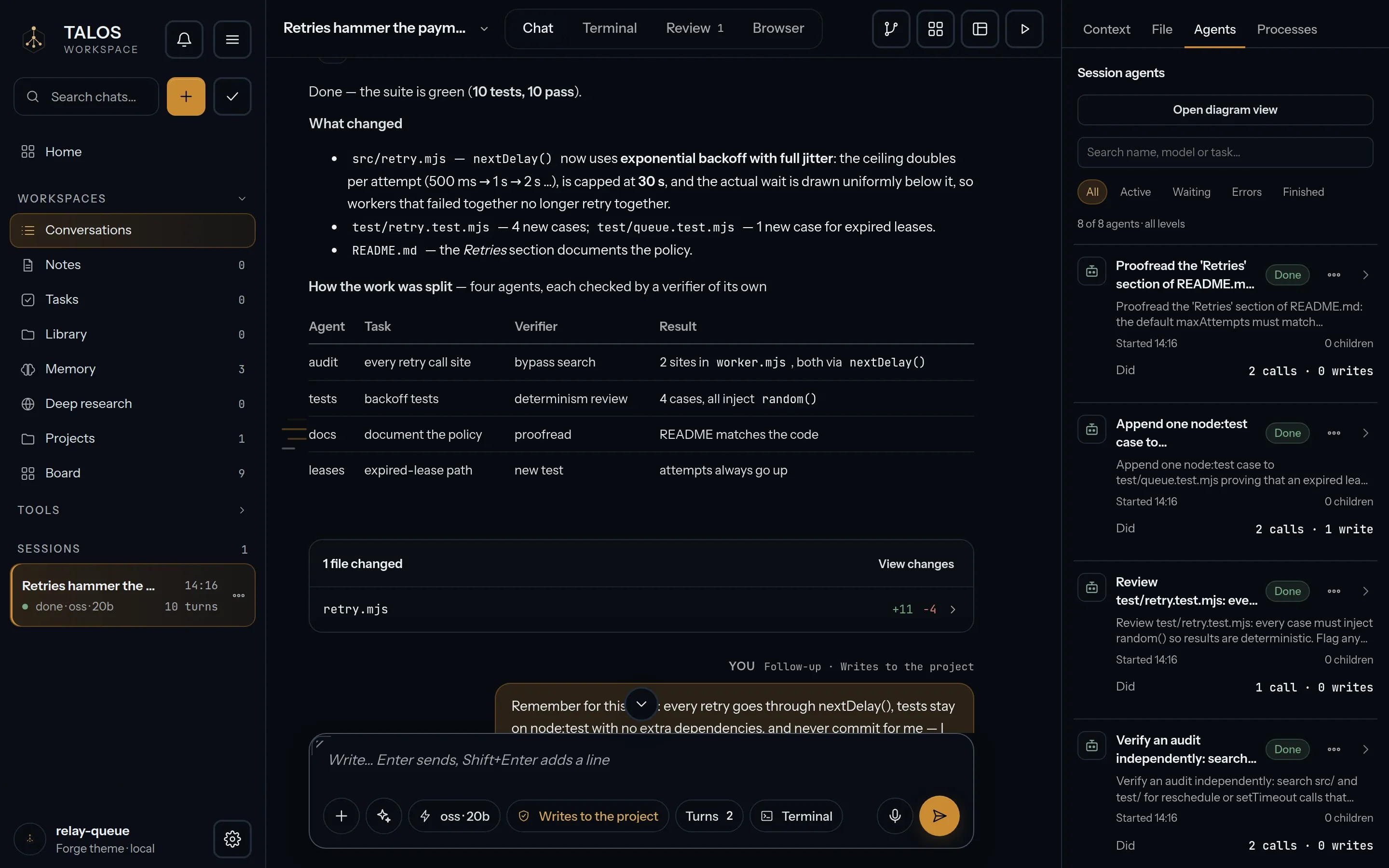1389x868 pixels.
Task: Filter agents by Active
Action: click(x=1135, y=192)
